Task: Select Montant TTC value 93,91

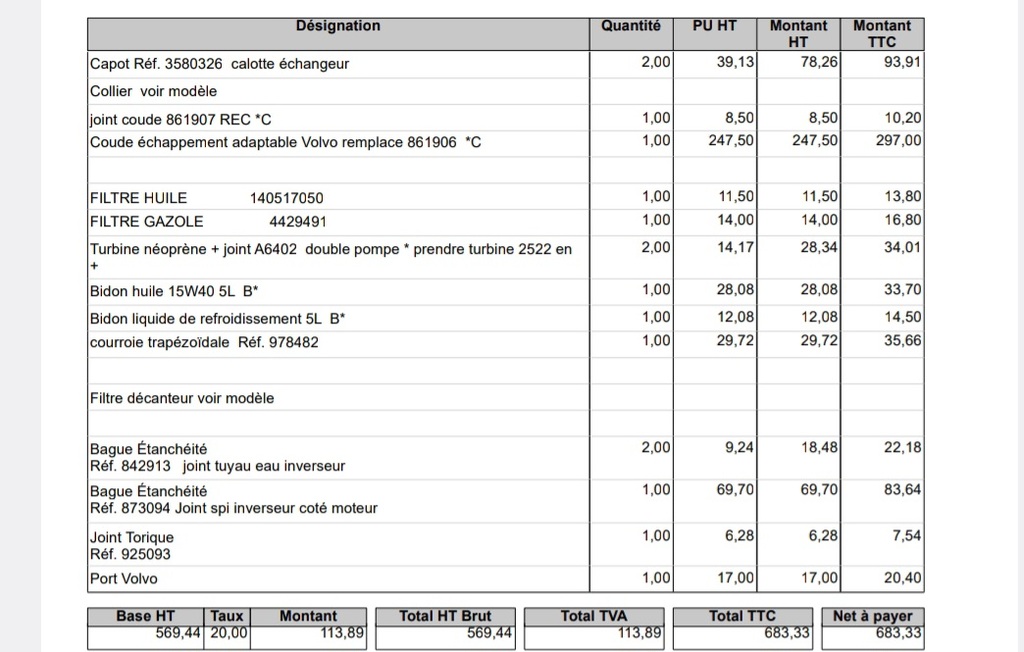Action: pyautogui.click(x=903, y=62)
